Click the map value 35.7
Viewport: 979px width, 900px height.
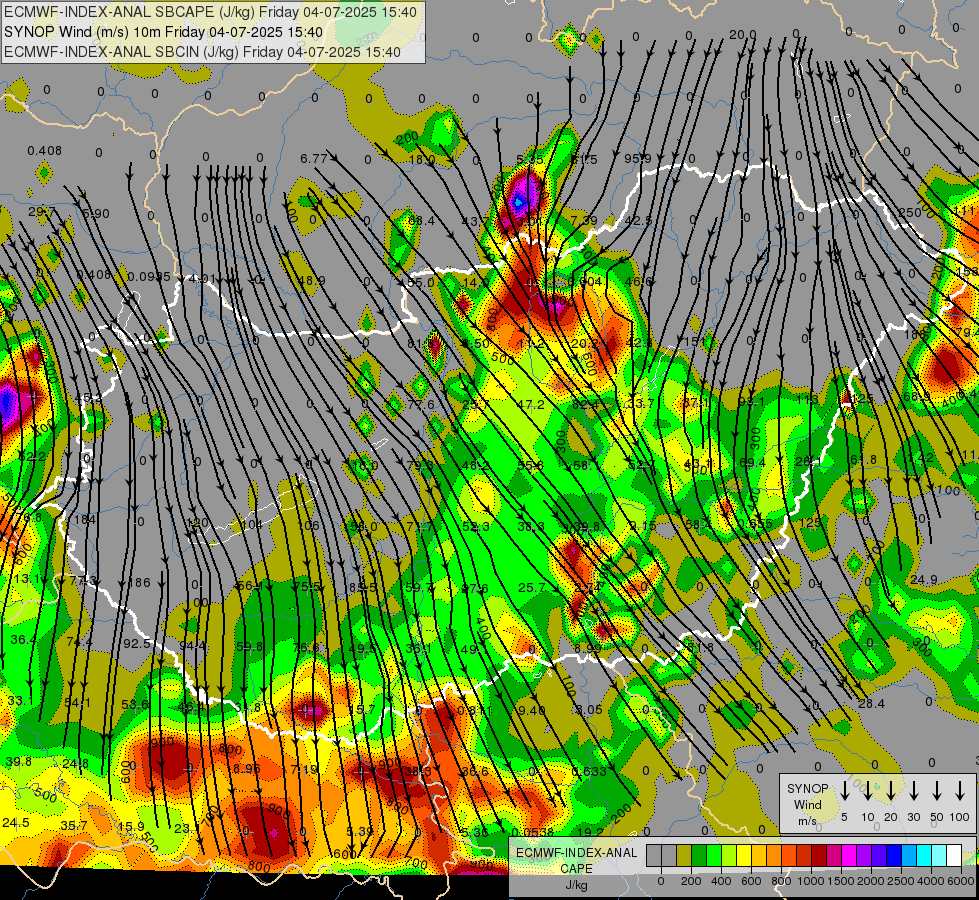click(x=74, y=826)
